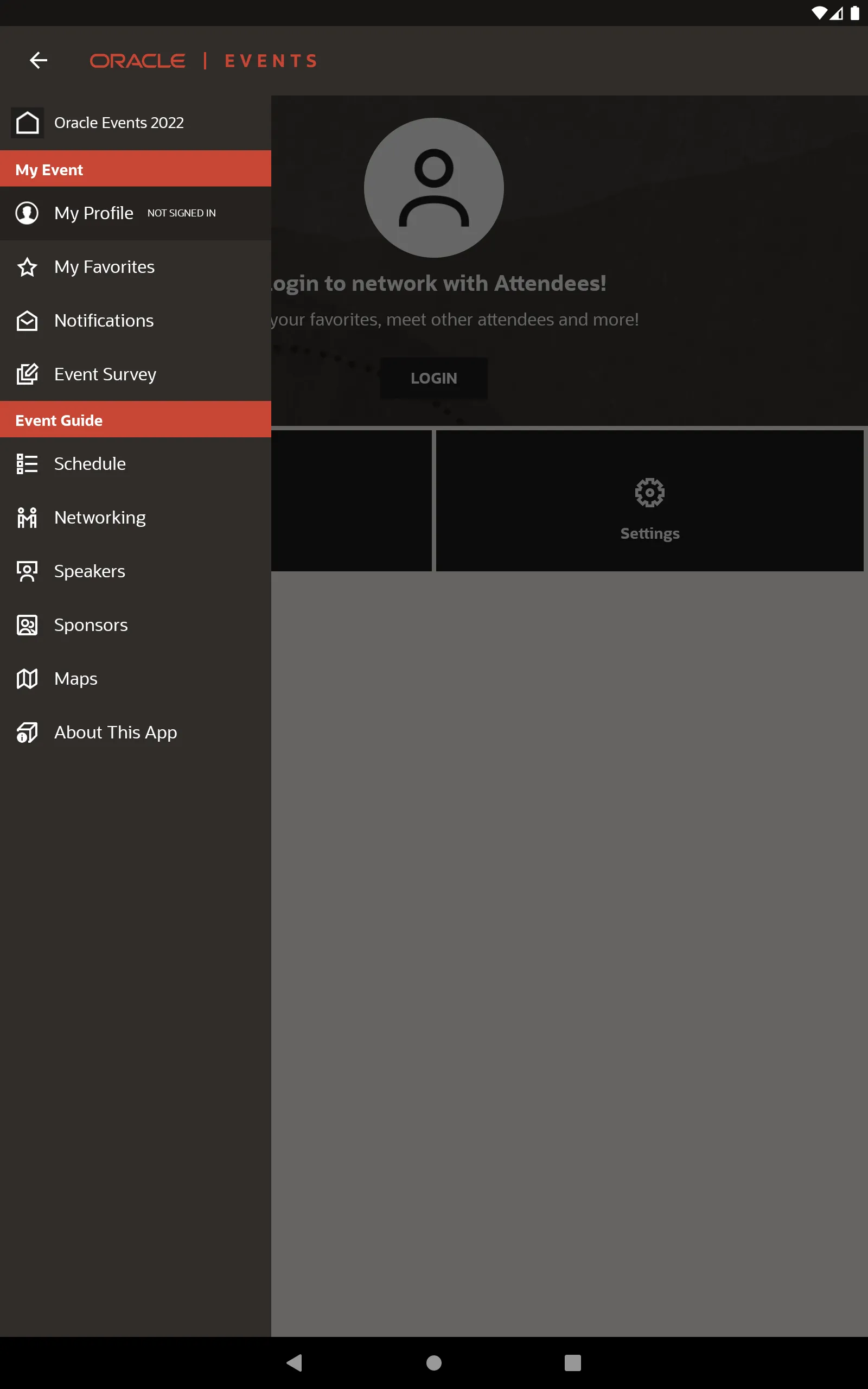Tap the LOGIN button
Screen dimensions: 868x1389
[434, 378]
